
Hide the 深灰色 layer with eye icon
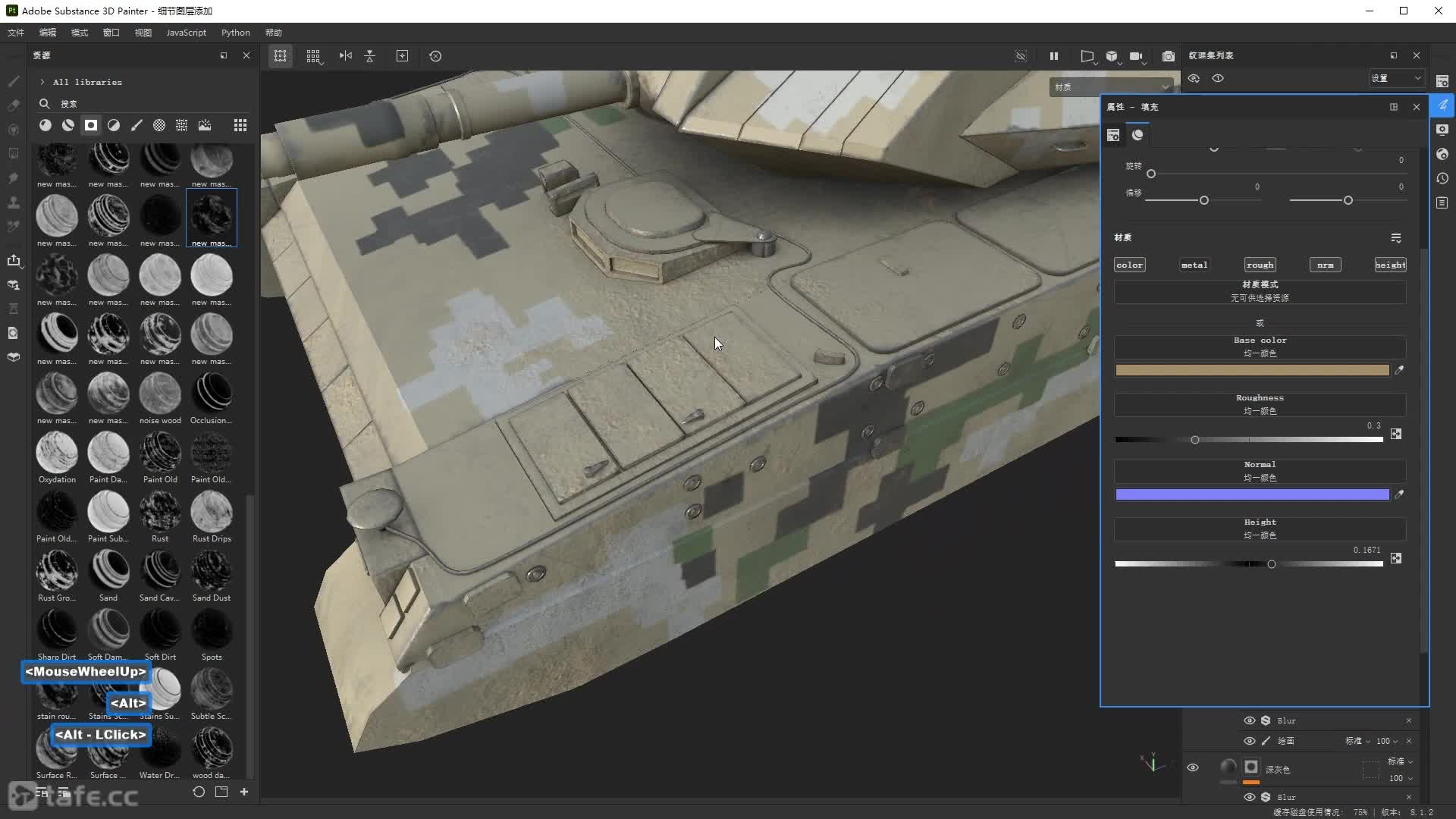[1193, 767]
